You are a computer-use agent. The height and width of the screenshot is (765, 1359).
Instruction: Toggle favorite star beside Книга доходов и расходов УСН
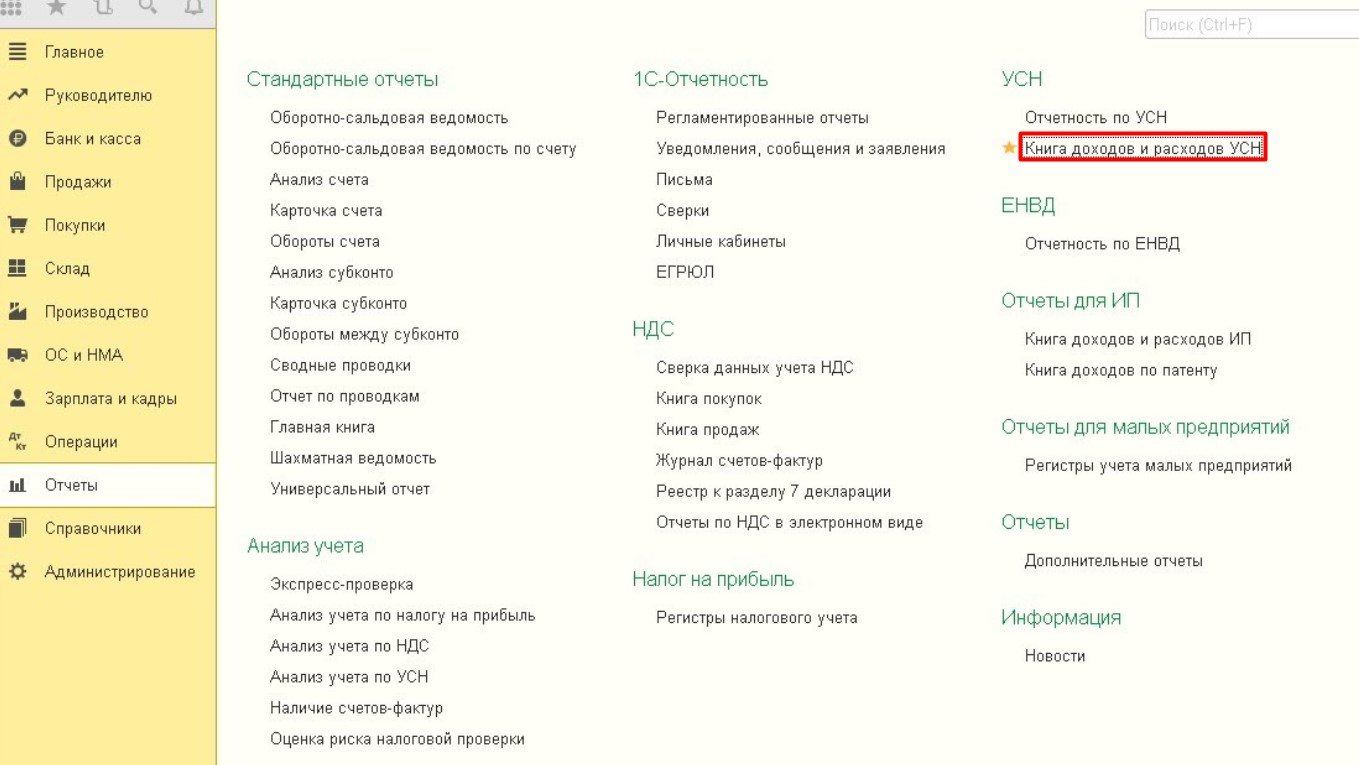click(x=1009, y=148)
